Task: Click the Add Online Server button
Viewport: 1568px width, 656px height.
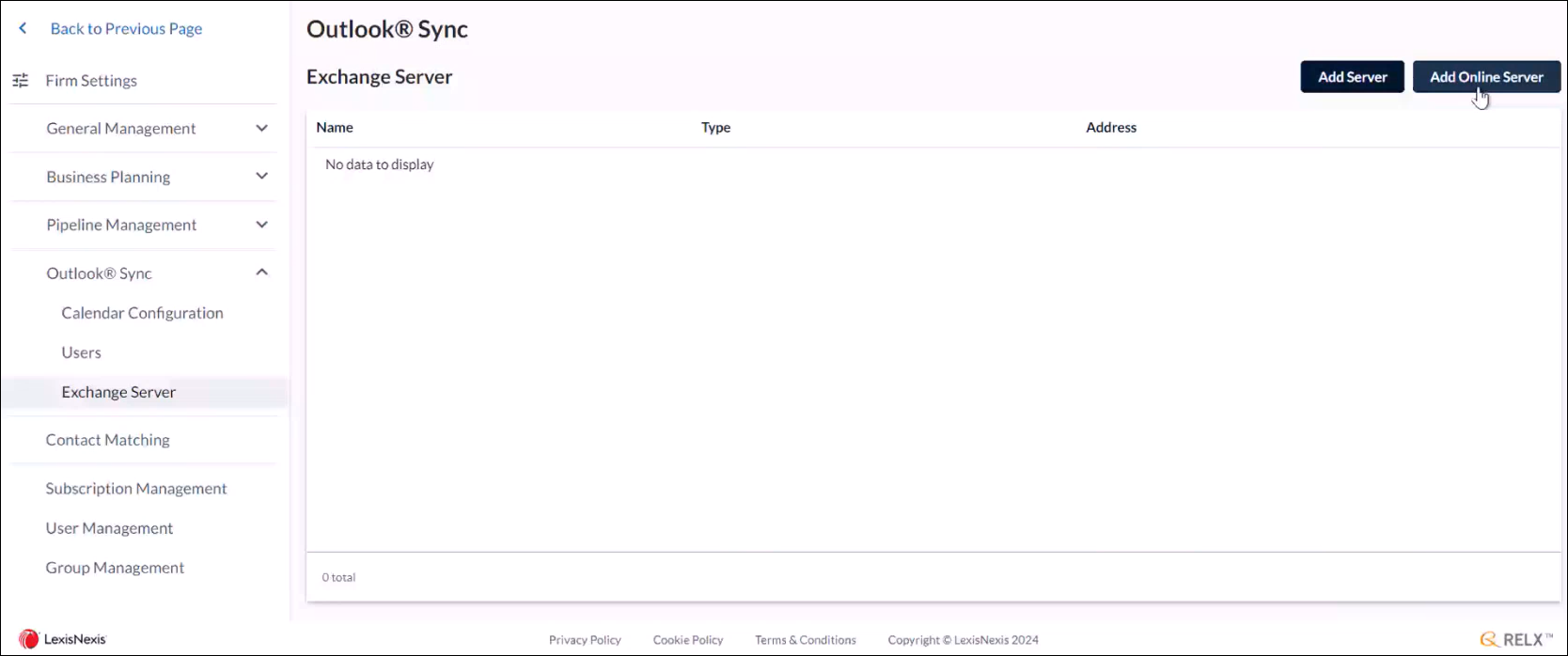Action: click(x=1486, y=77)
